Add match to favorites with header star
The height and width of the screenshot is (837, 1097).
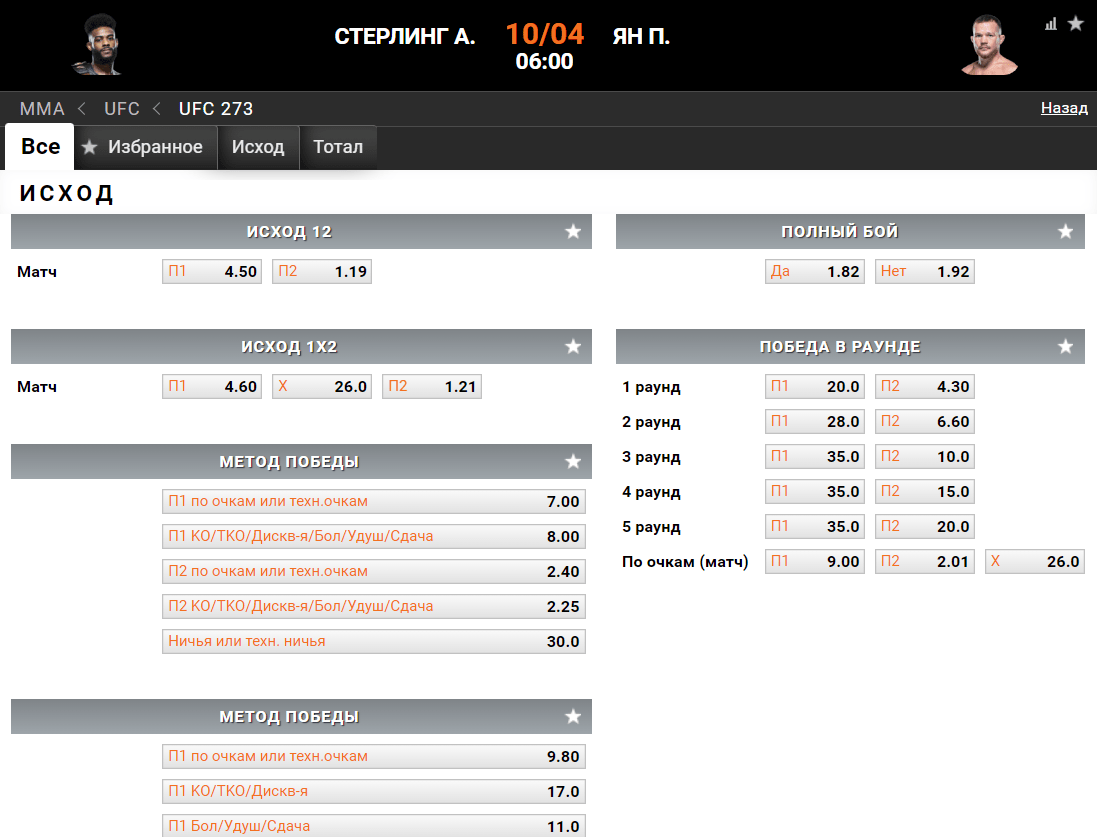click(1075, 24)
